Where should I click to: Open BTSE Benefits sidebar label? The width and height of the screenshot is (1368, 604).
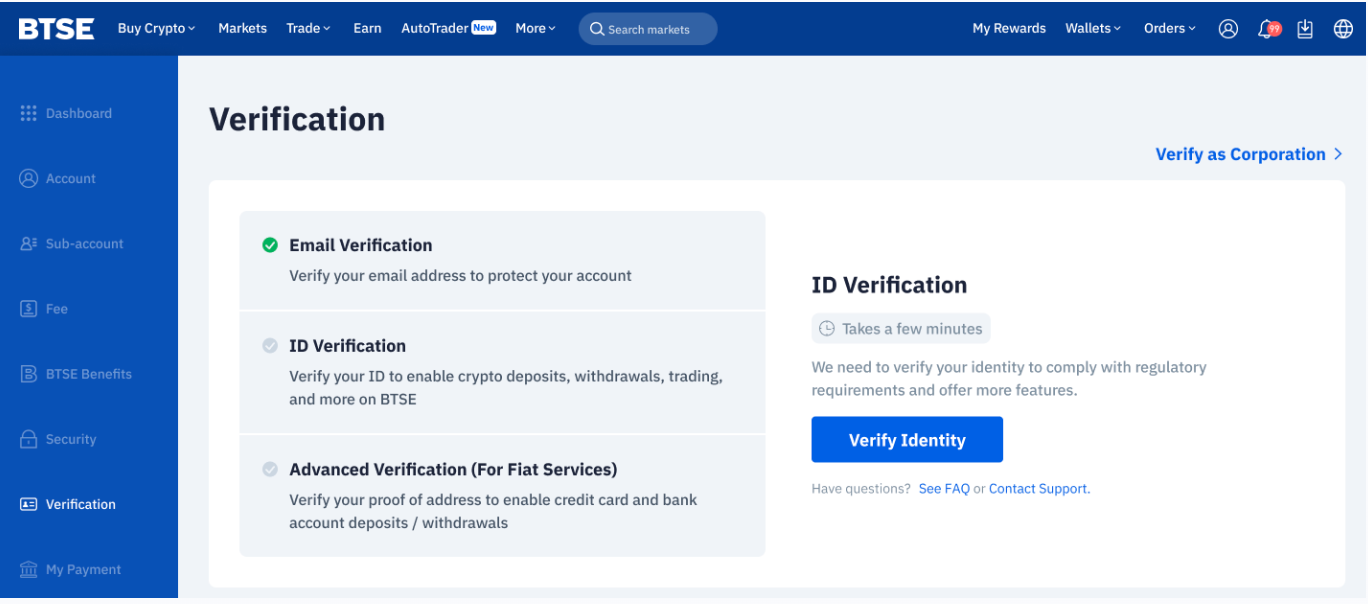(89, 374)
